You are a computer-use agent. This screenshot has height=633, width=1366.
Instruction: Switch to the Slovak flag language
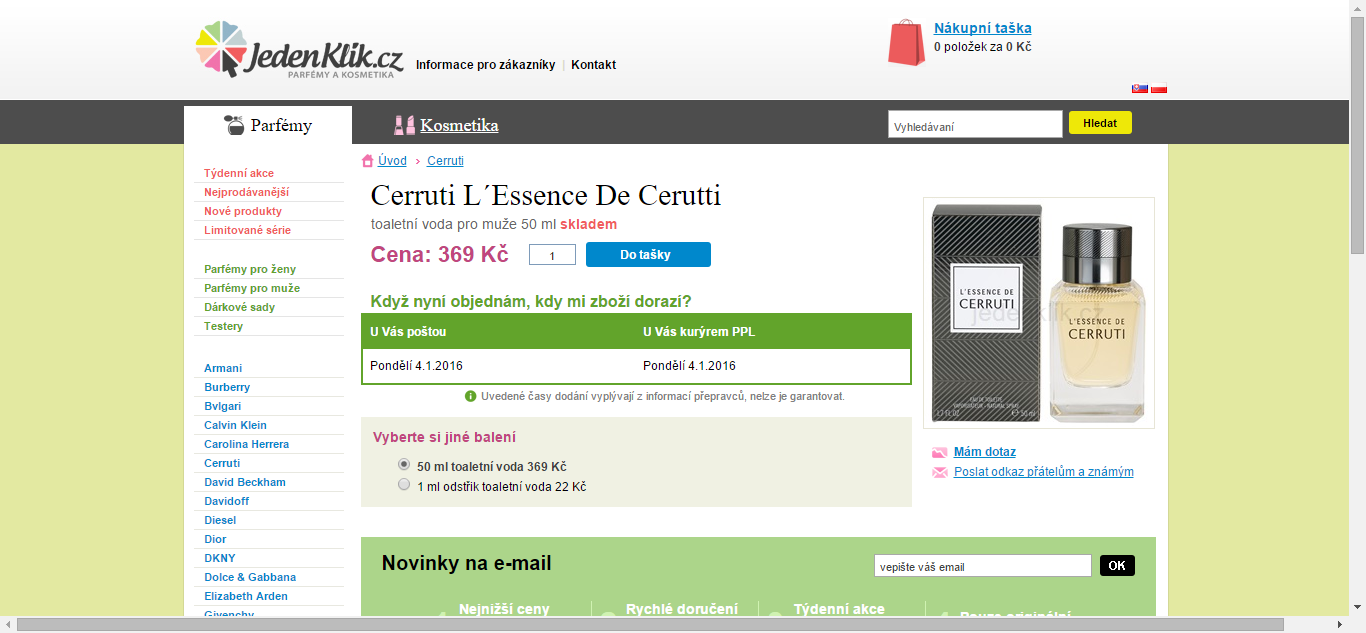pos(1139,88)
